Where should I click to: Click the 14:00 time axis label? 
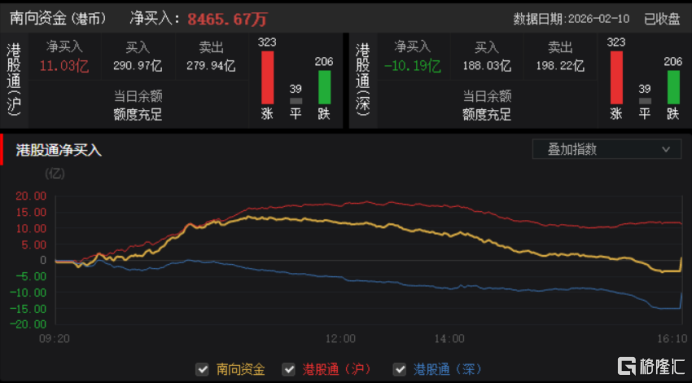(x=450, y=339)
